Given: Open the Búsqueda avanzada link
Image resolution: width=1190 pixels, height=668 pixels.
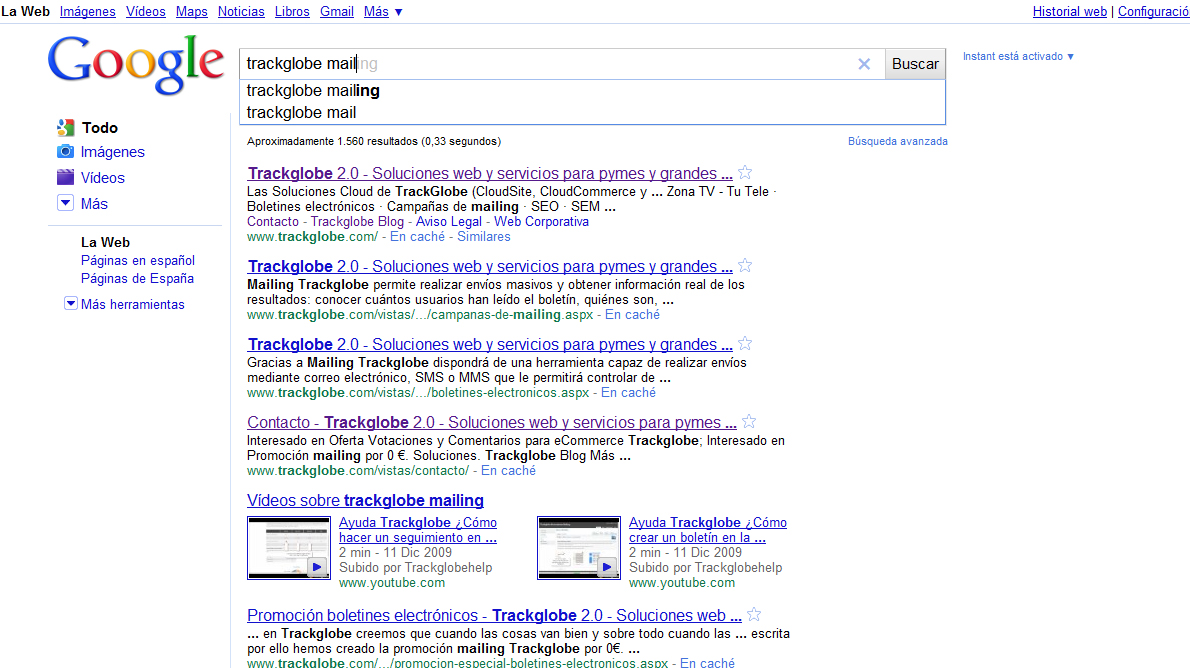Looking at the screenshot, I should 898,141.
